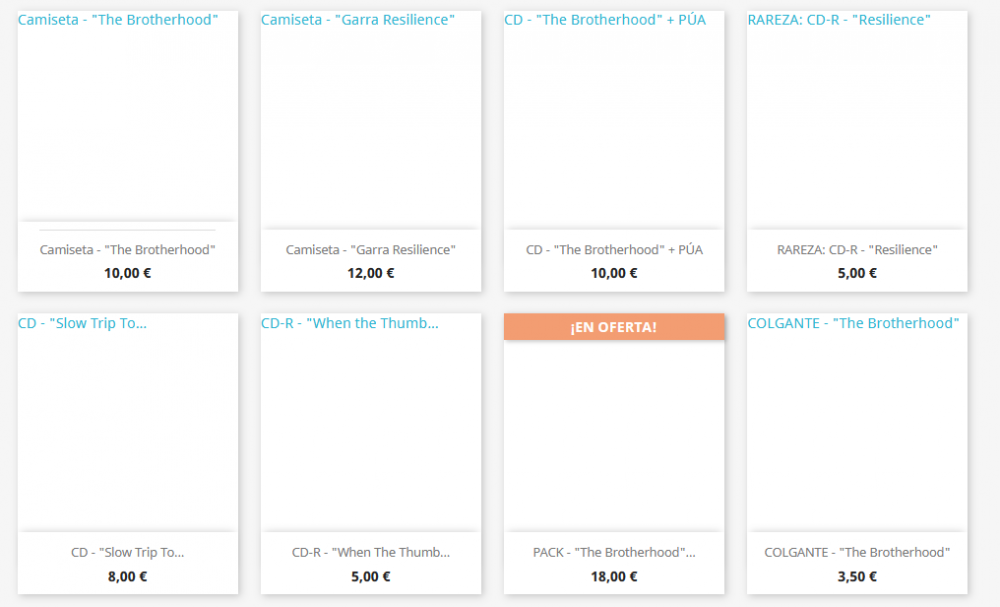Open the blue Camiseta "Garra Resilience" image link
This screenshot has width=1000, height=607.
358,20
